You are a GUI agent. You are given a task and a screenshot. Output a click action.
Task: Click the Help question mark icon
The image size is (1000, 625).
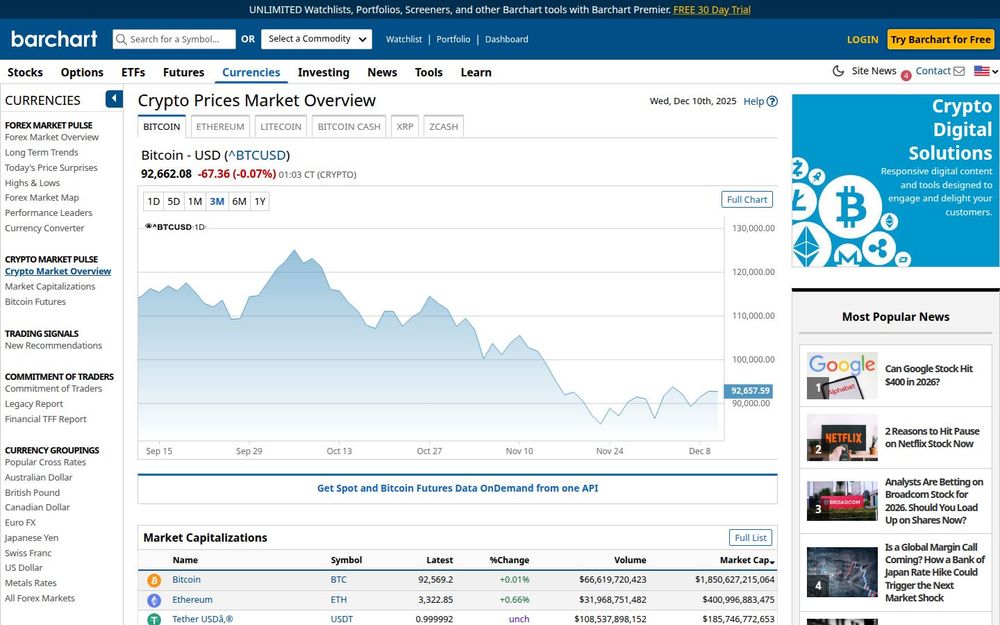click(772, 101)
